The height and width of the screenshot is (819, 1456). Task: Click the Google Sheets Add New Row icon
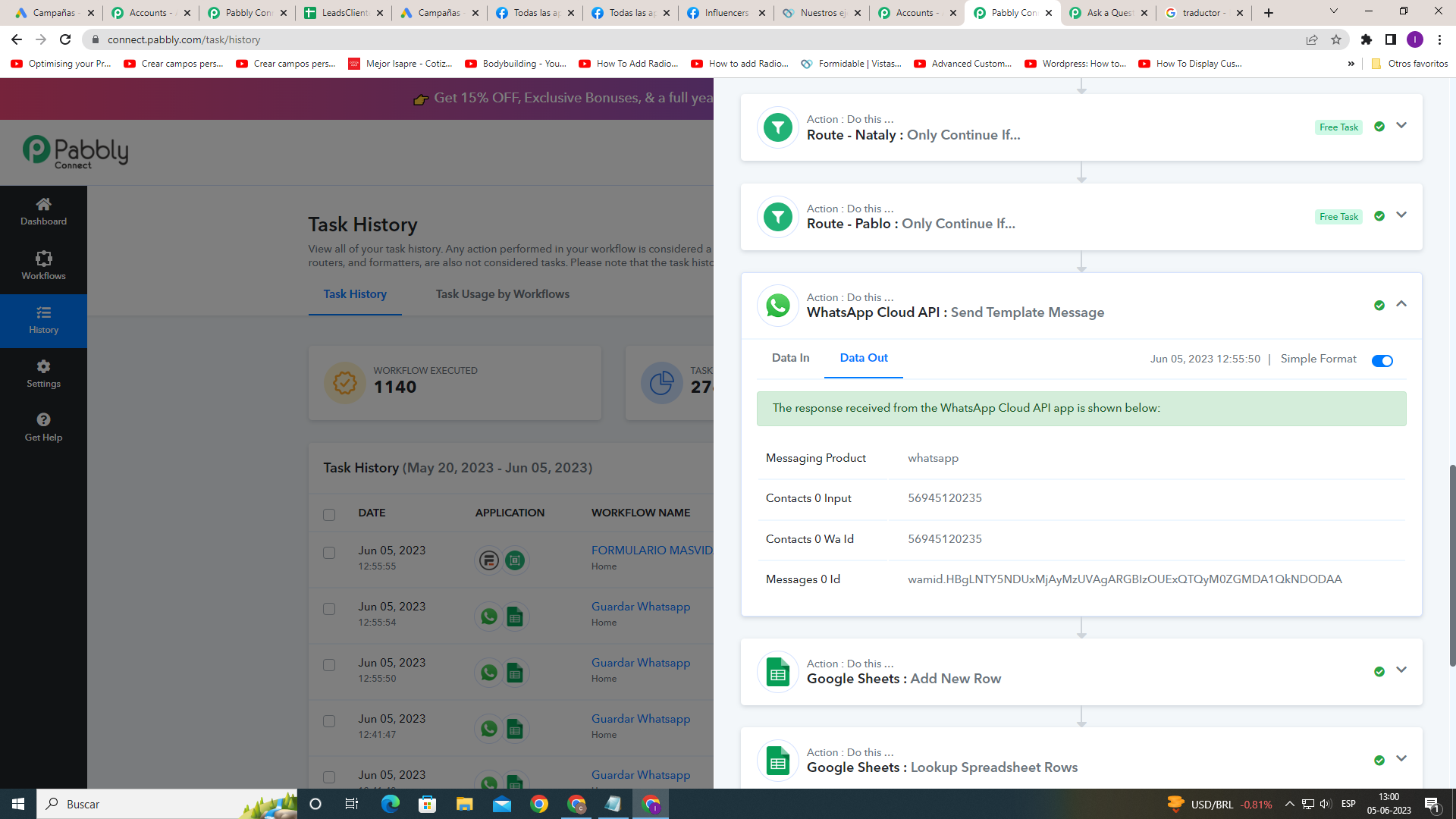point(778,672)
